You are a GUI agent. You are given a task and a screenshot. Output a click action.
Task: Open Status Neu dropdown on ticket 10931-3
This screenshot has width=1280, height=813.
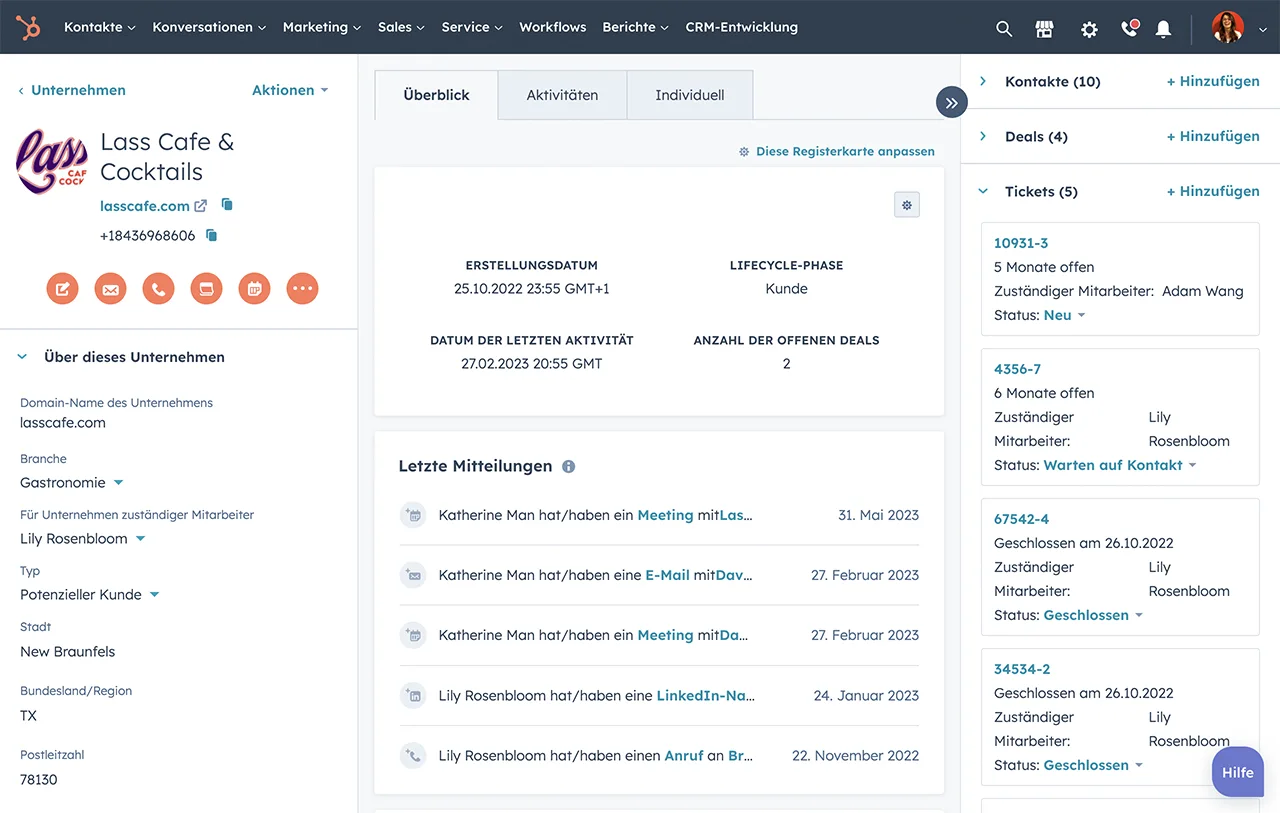[1064, 315]
